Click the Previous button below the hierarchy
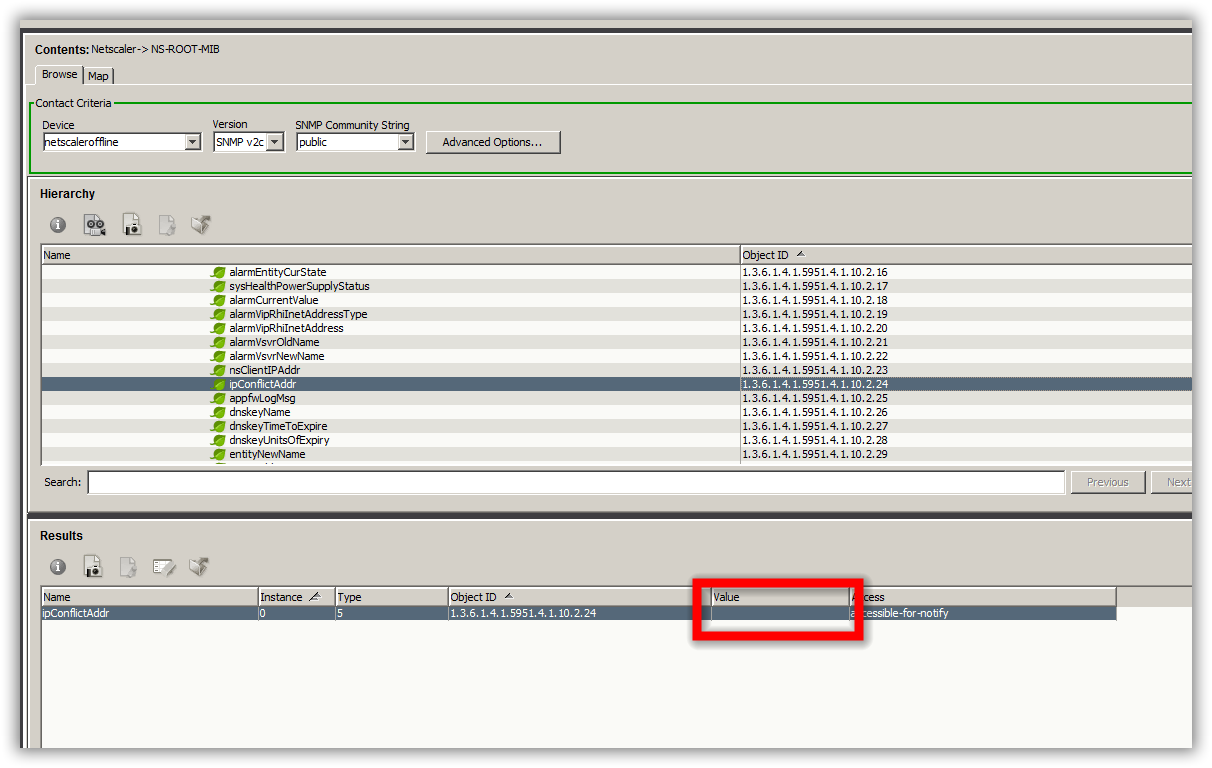The image size is (1212, 768). [1107, 481]
